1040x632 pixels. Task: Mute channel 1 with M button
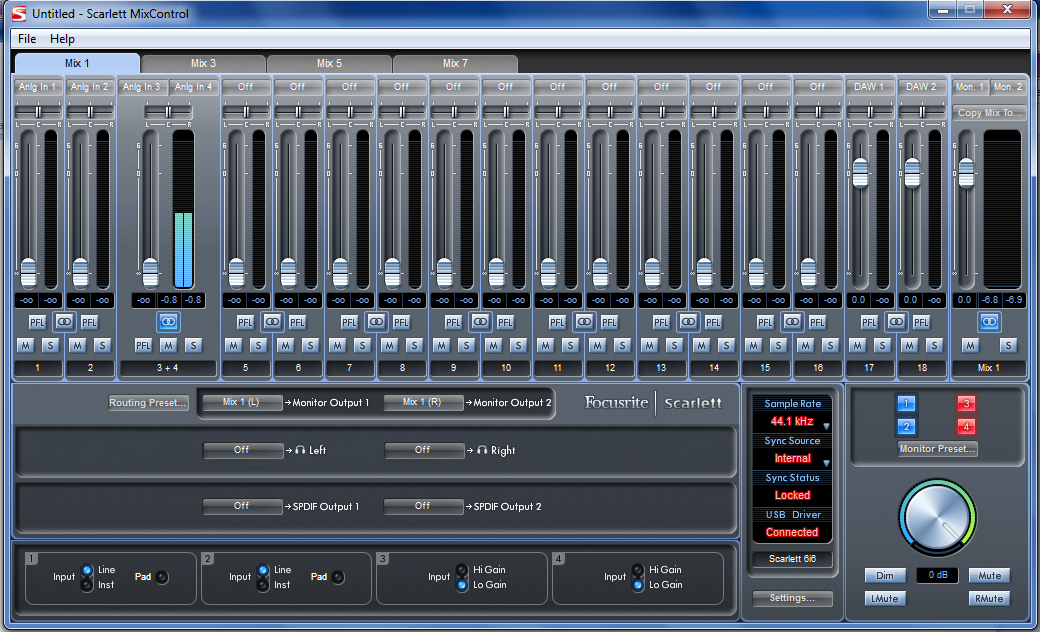25,345
